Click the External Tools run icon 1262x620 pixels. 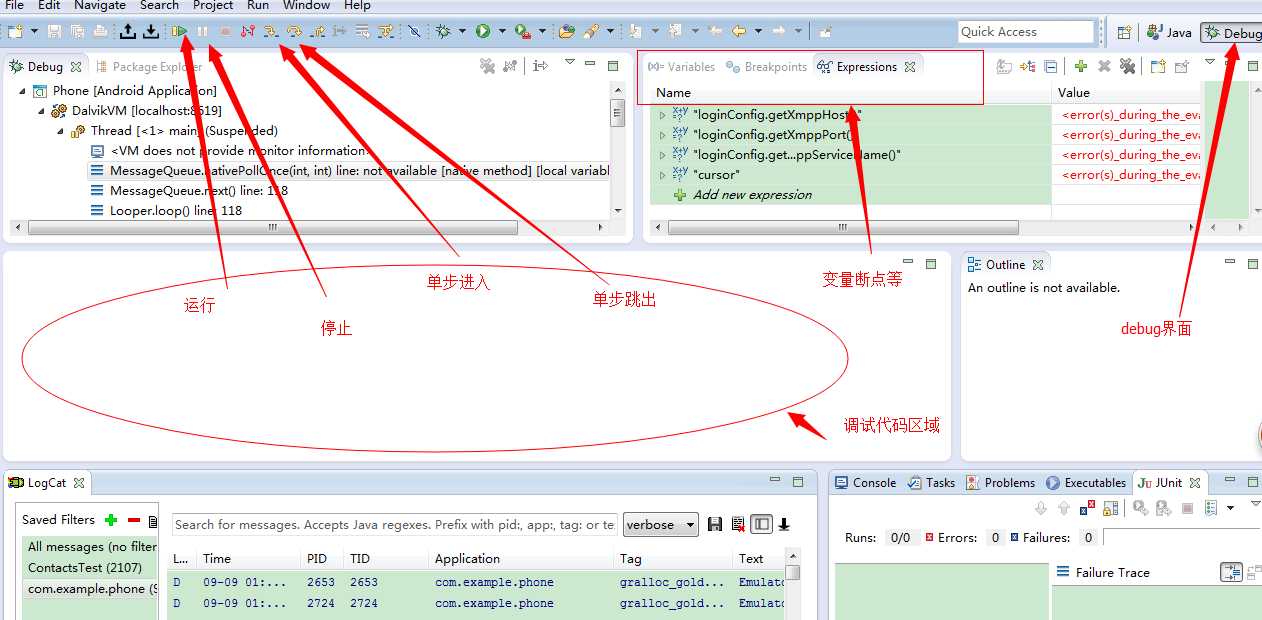click(522, 32)
